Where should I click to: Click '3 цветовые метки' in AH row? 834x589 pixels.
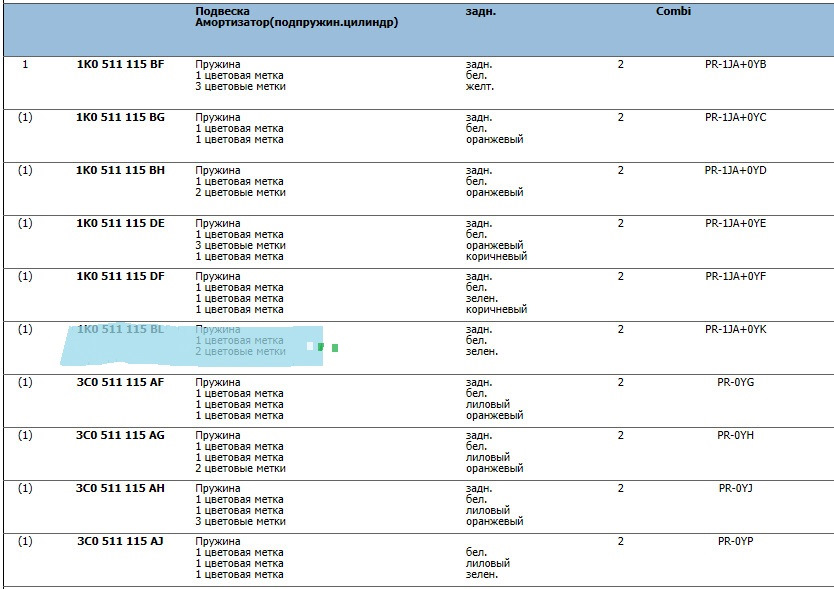240,521
